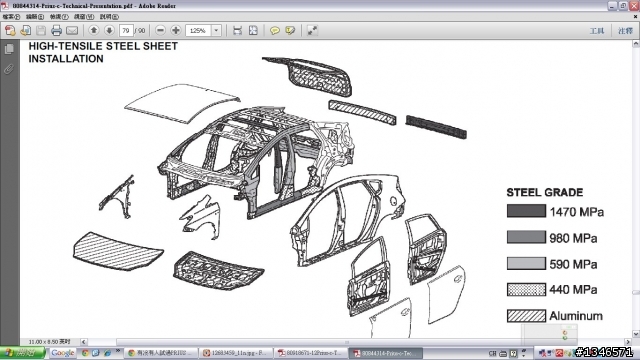Click the CH language indicator in tray
The width and height of the screenshot is (640, 360).
point(493,353)
